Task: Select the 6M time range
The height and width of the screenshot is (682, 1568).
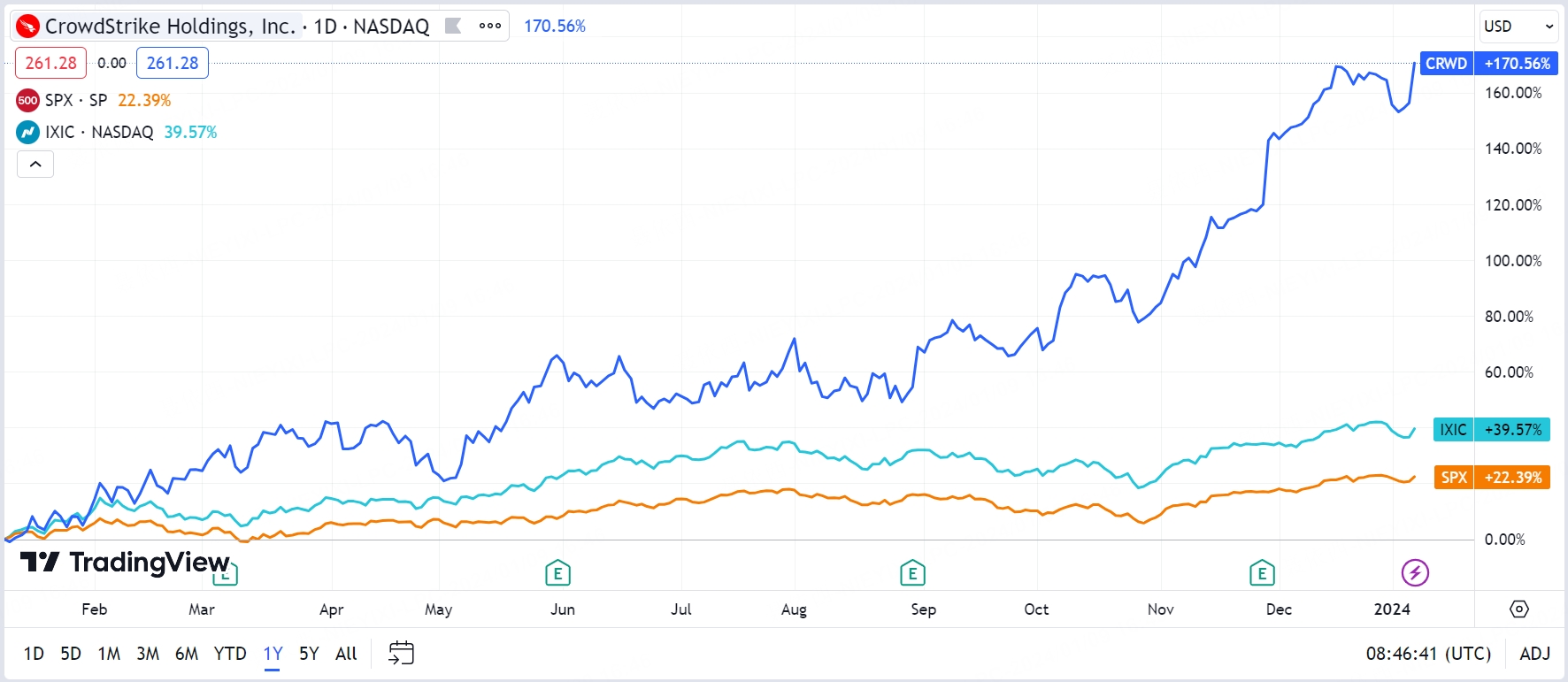Action: [x=187, y=654]
